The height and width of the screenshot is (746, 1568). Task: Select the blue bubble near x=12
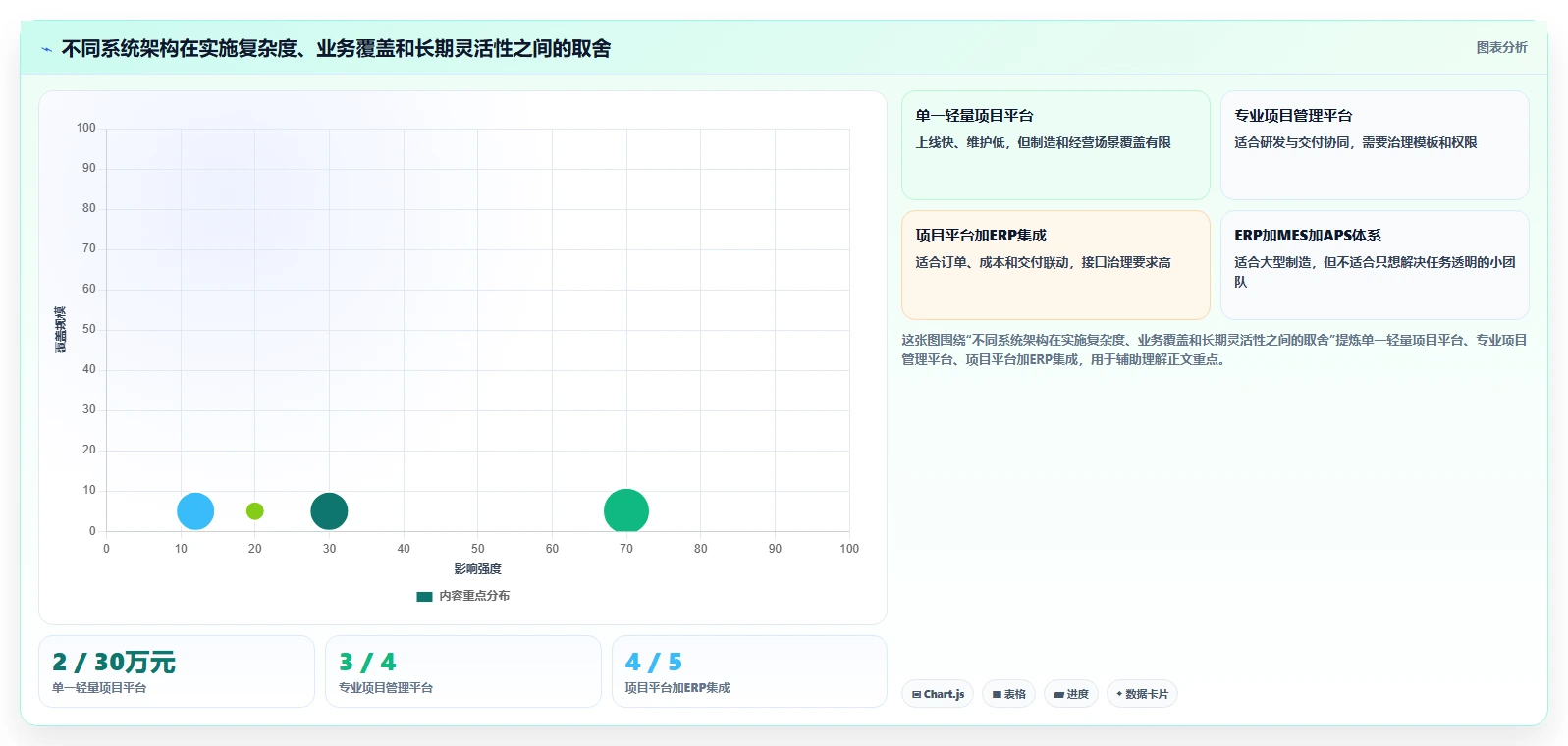[x=195, y=511]
